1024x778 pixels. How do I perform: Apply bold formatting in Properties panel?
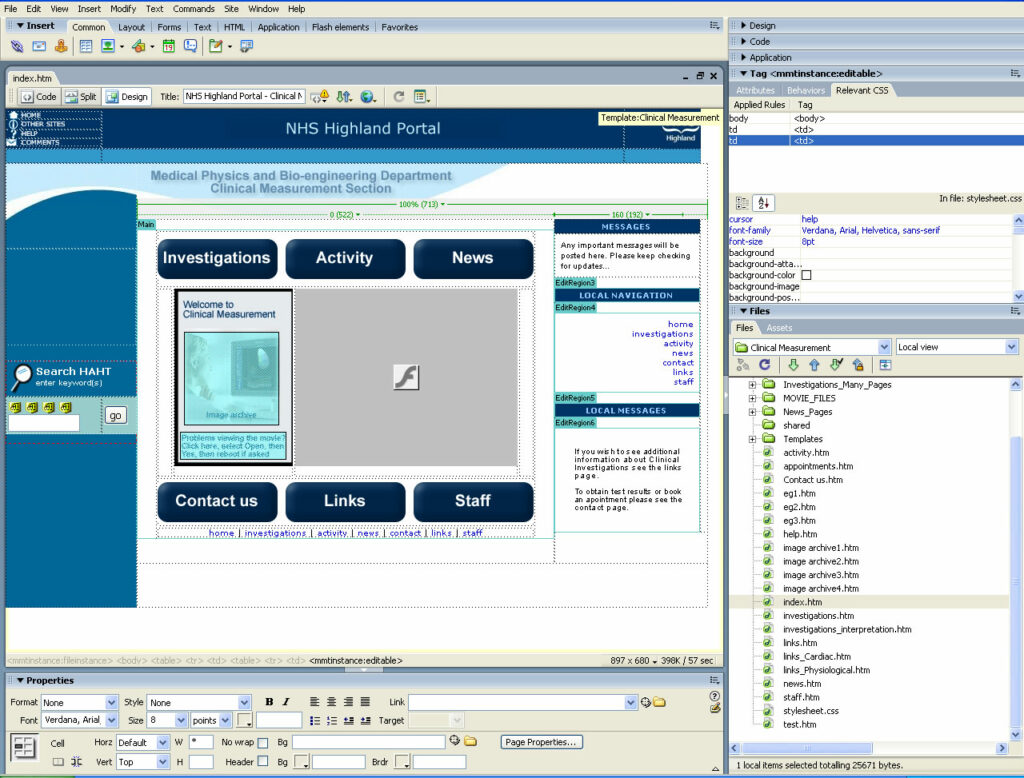click(x=269, y=702)
